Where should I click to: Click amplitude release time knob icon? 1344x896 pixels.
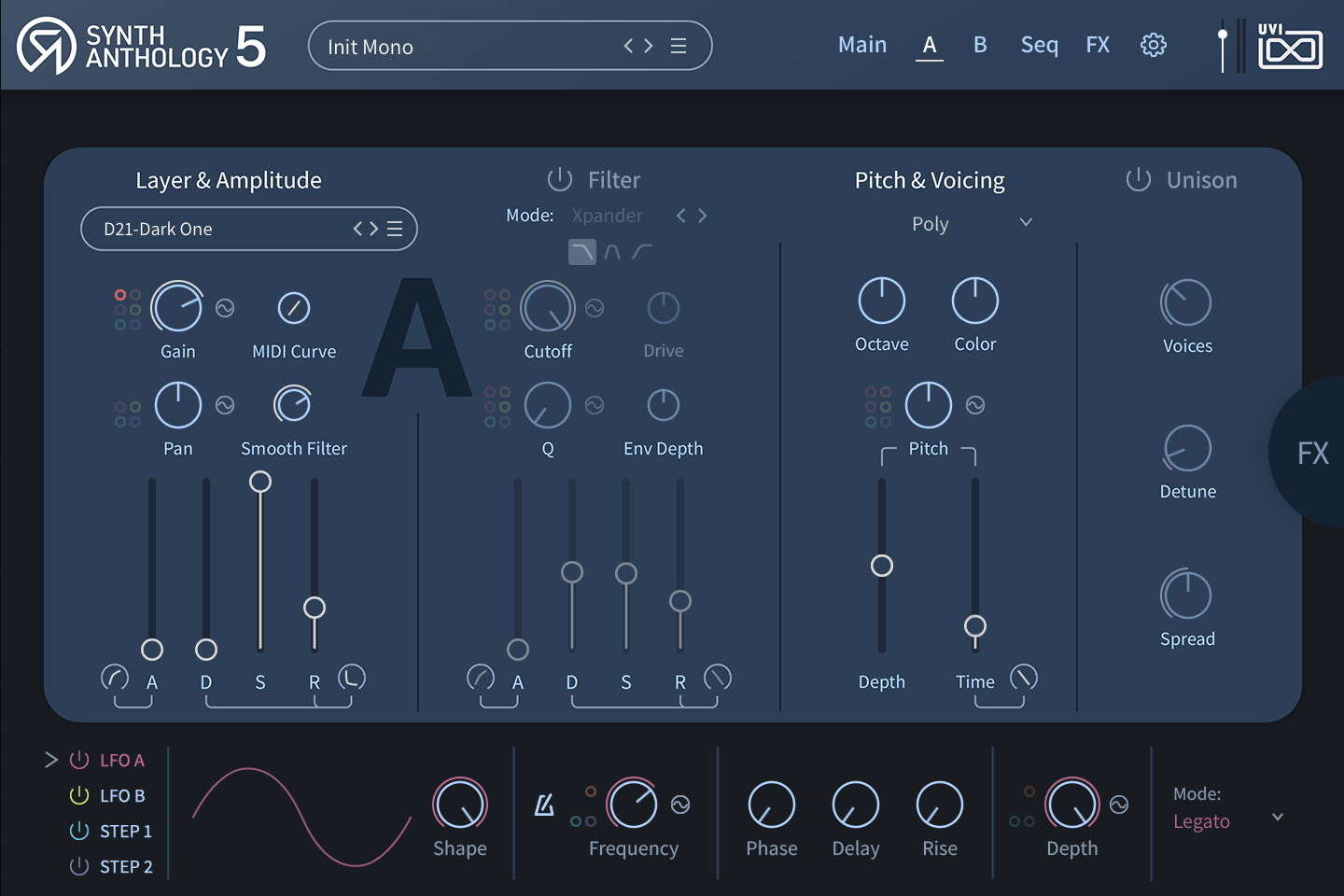coord(352,678)
